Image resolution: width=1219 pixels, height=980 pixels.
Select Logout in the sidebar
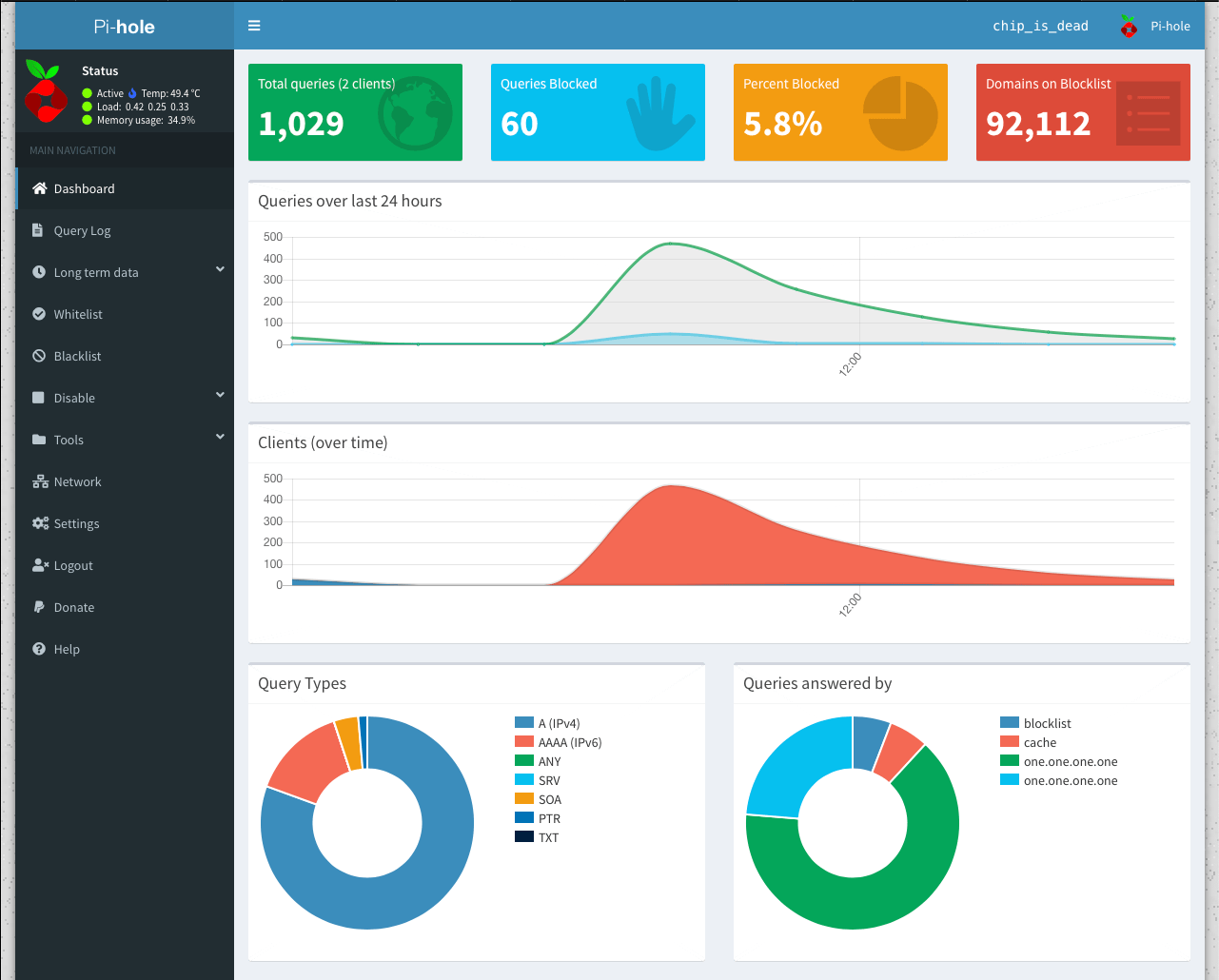tap(125, 565)
